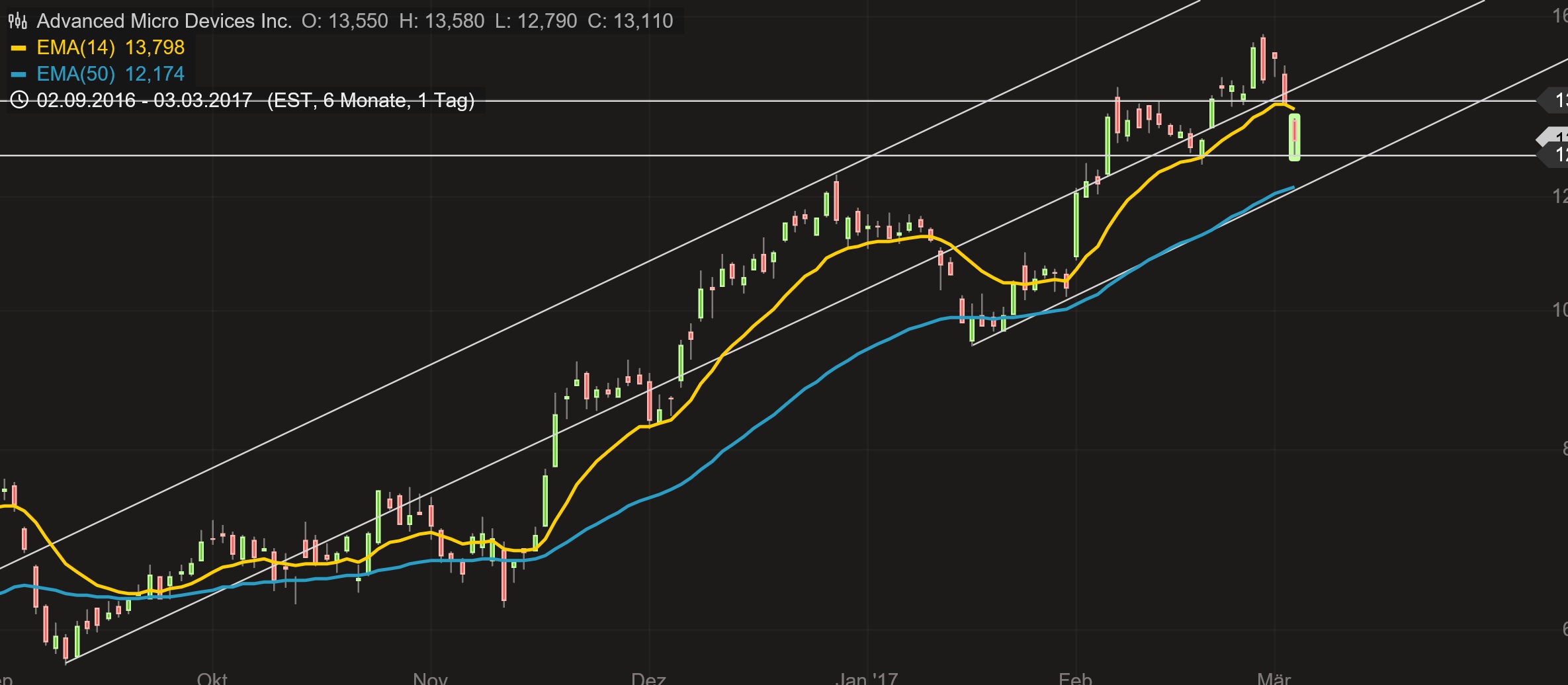Click the Jan '17 label on time axis
The height and width of the screenshot is (685, 1568).
(867, 678)
